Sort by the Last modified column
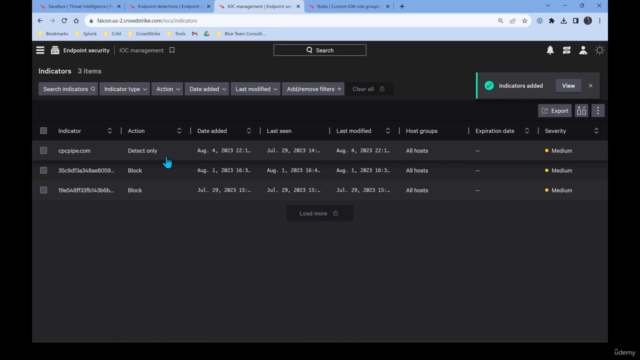This screenshot has width=640, height=360. pos(388,131)
